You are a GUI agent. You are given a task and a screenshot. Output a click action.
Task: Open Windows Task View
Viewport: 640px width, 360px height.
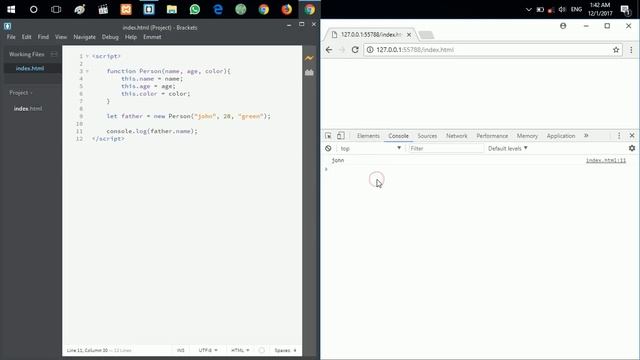(56, 9)
